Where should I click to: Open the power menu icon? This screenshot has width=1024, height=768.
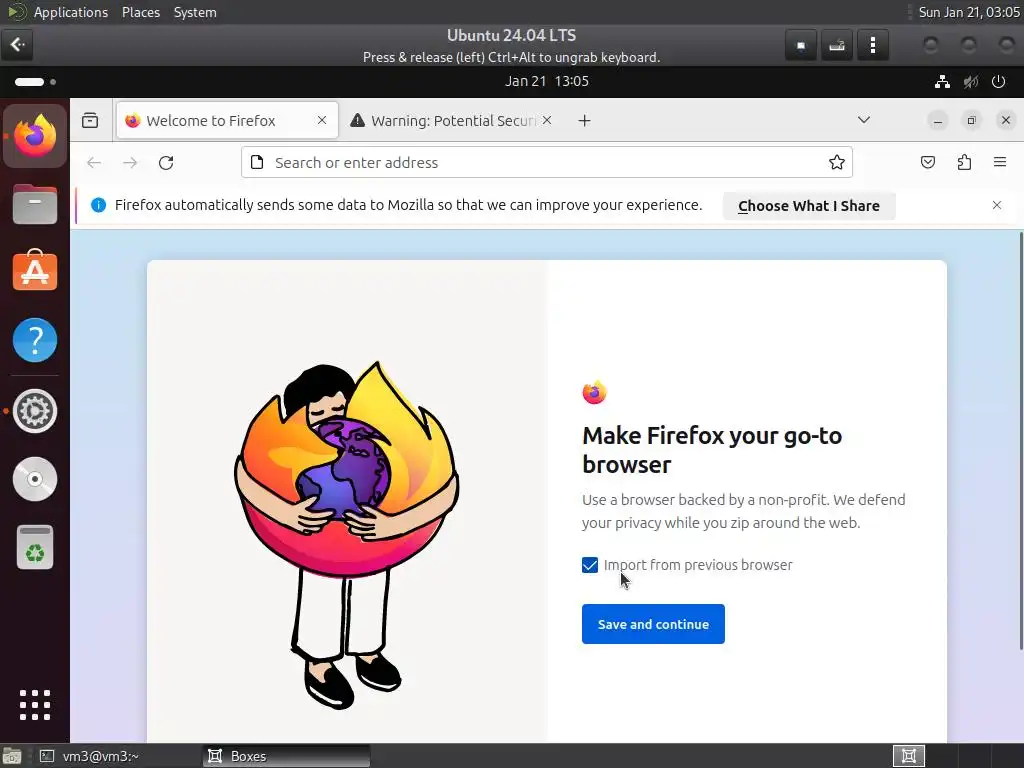[998, 82]
